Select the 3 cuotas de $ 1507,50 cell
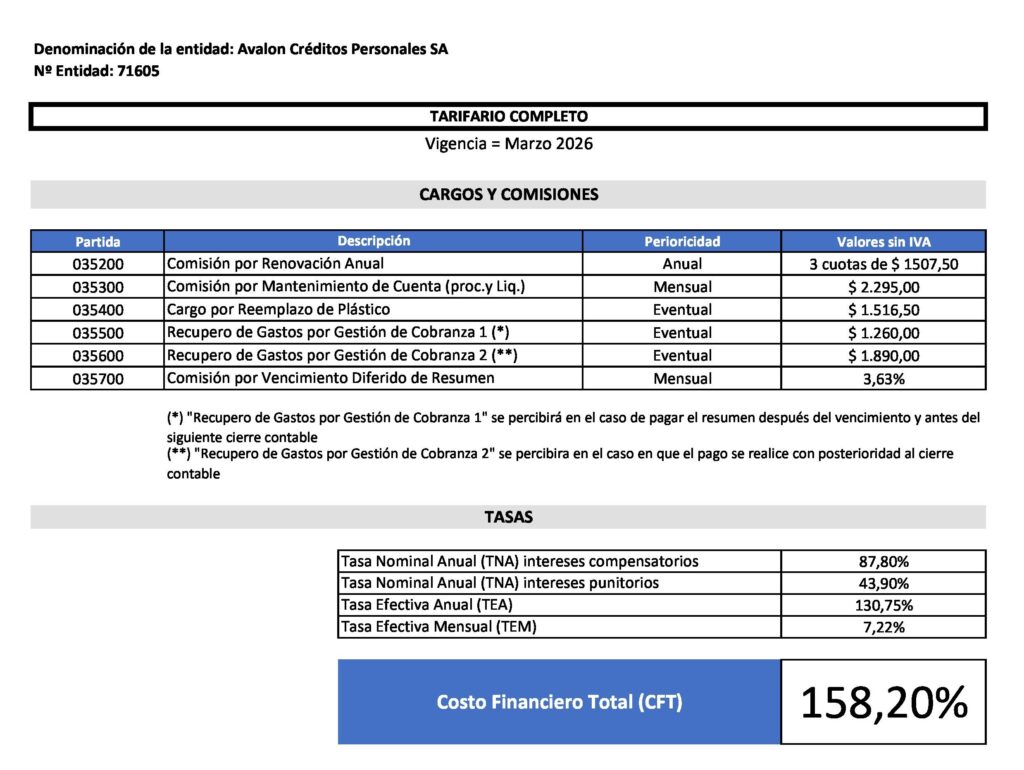Viewport: 1024px width, 770px height. (883, 265)
